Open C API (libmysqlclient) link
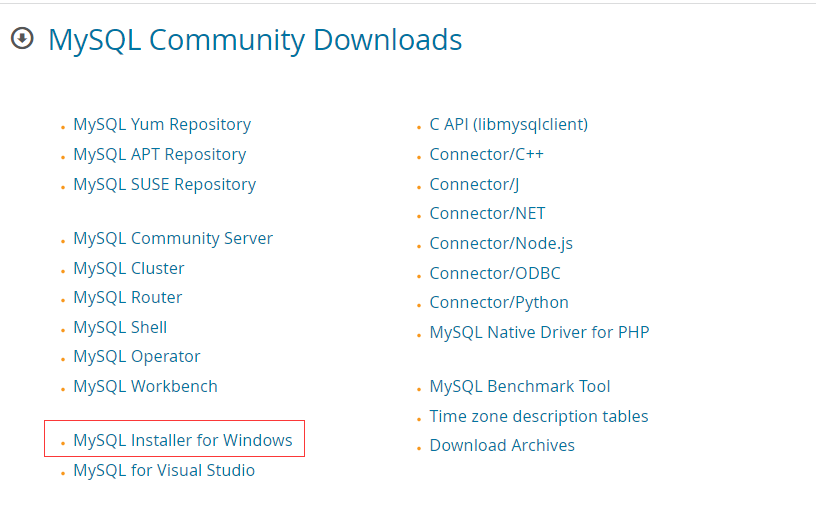Image resolution: width=816 pixels, height=526 pixels. [508, 125]
